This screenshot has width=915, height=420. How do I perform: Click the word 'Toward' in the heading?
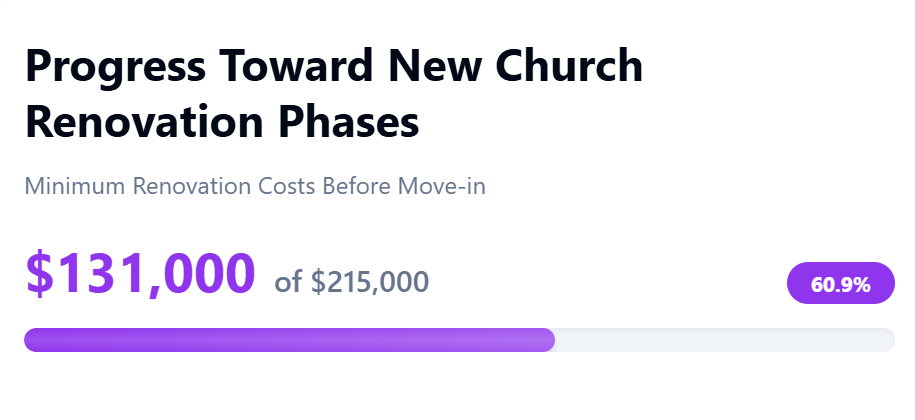(x=296, y=65)
